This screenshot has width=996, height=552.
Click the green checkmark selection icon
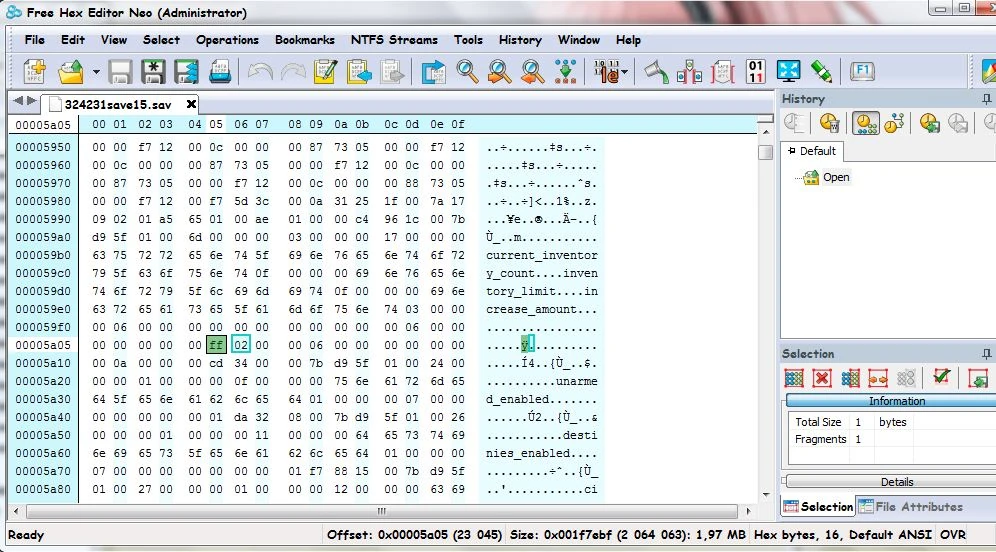(941, 377)
